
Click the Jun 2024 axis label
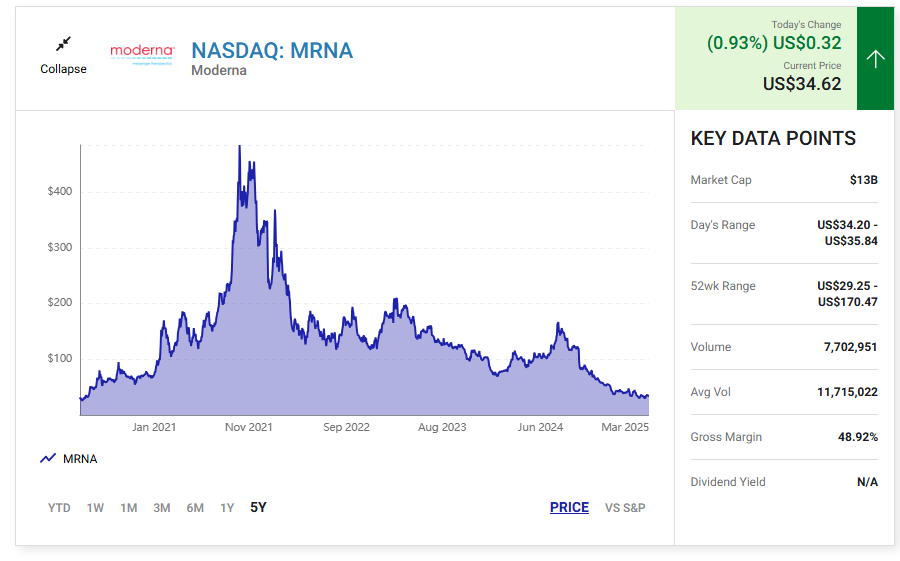pos(540,427)
